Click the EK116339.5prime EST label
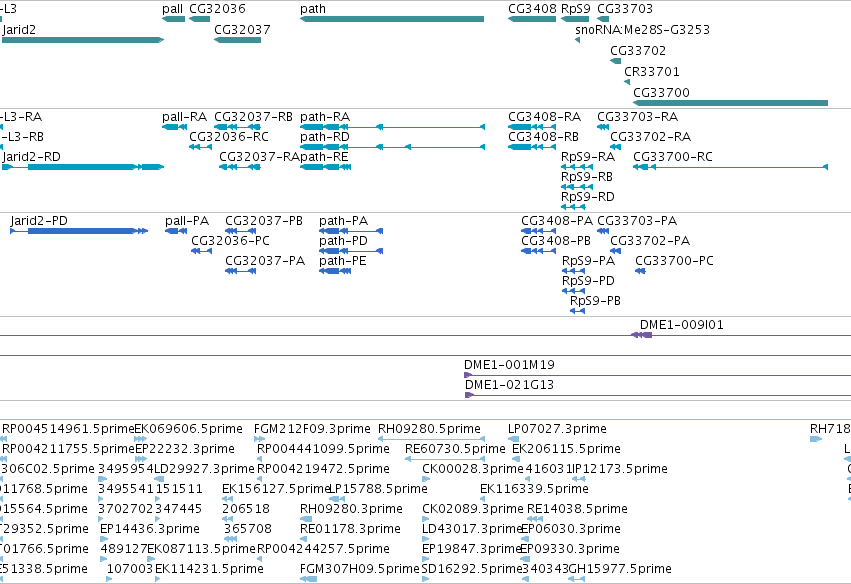 coord(534,489)
